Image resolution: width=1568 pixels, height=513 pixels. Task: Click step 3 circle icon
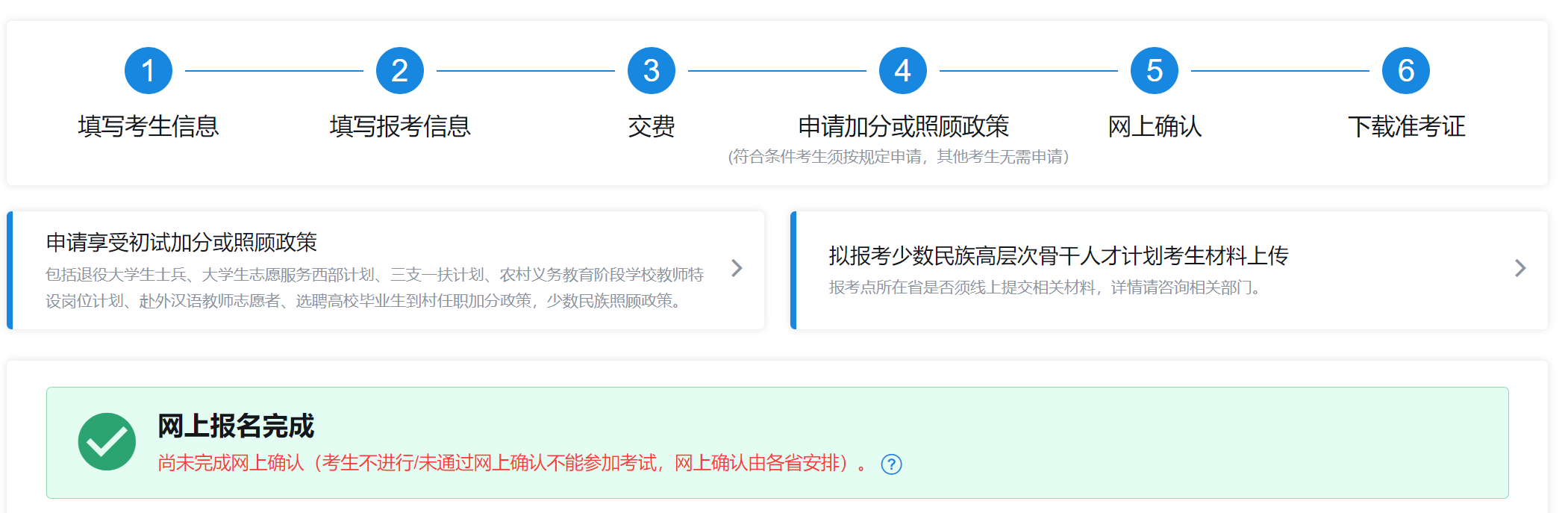click(x=651, y=71)
